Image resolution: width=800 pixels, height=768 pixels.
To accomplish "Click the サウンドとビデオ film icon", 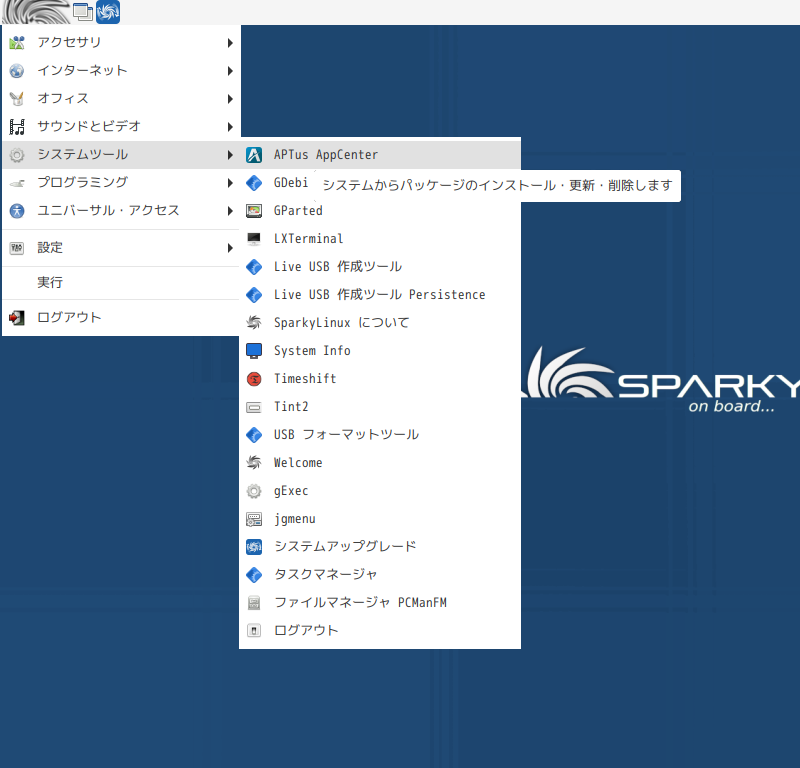I will pyautogui.click(x=17, y=127).
